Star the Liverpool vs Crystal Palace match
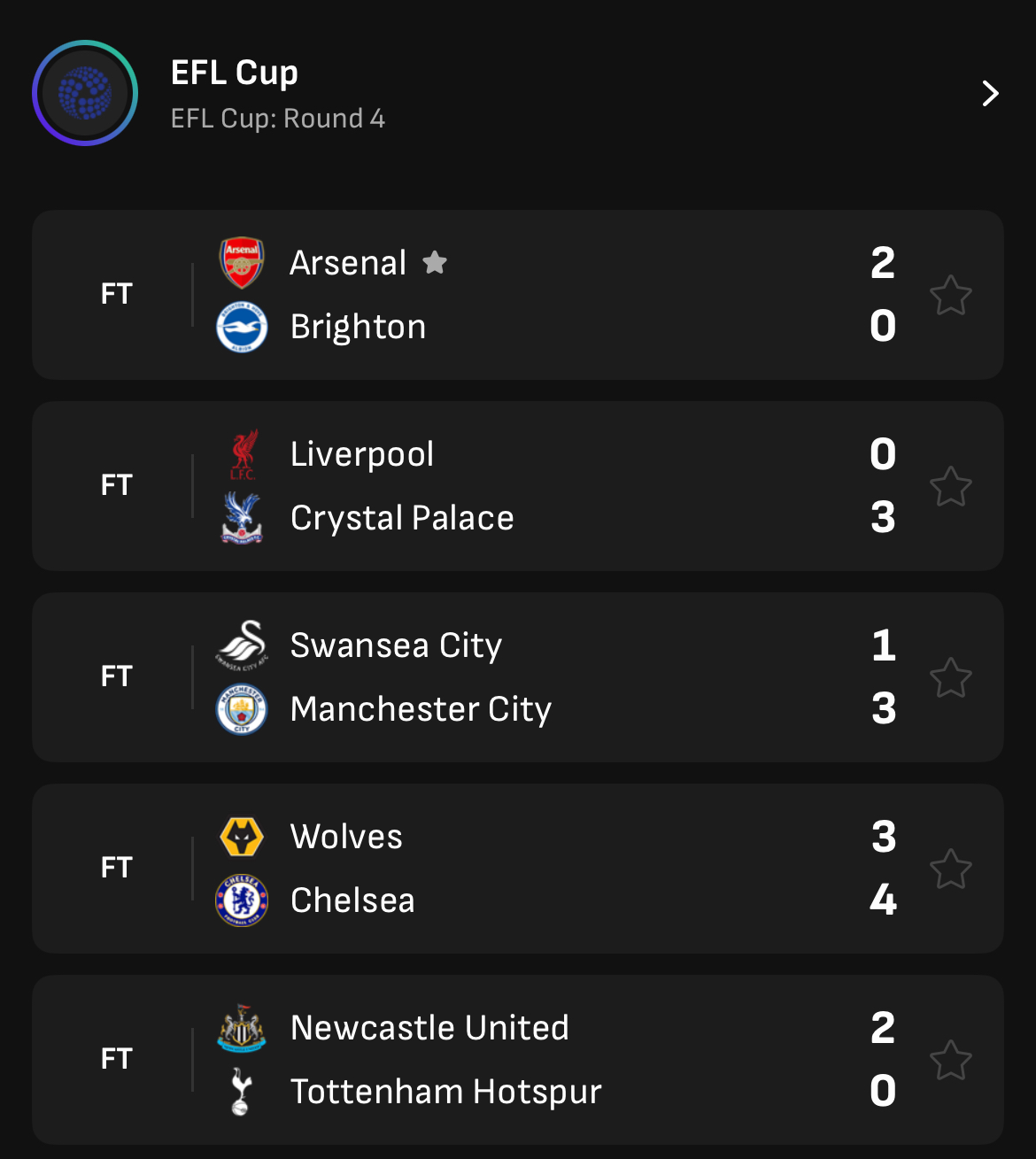Screen dimensions: 1036x1159 (951, 486)
